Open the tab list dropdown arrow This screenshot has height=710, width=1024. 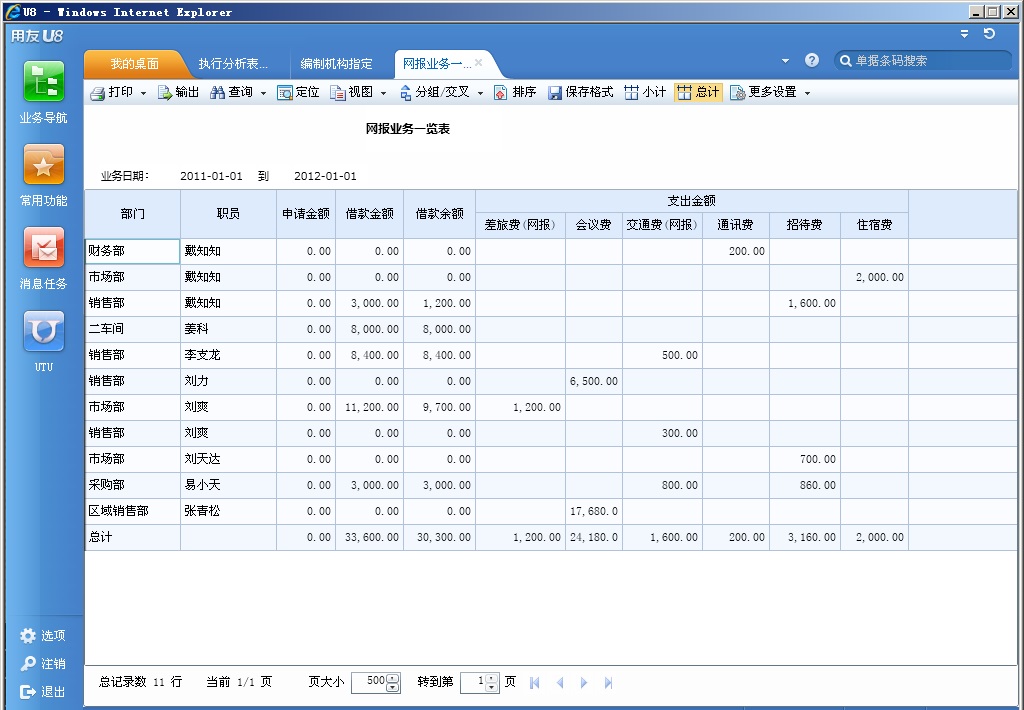click(x=786, y=61)
